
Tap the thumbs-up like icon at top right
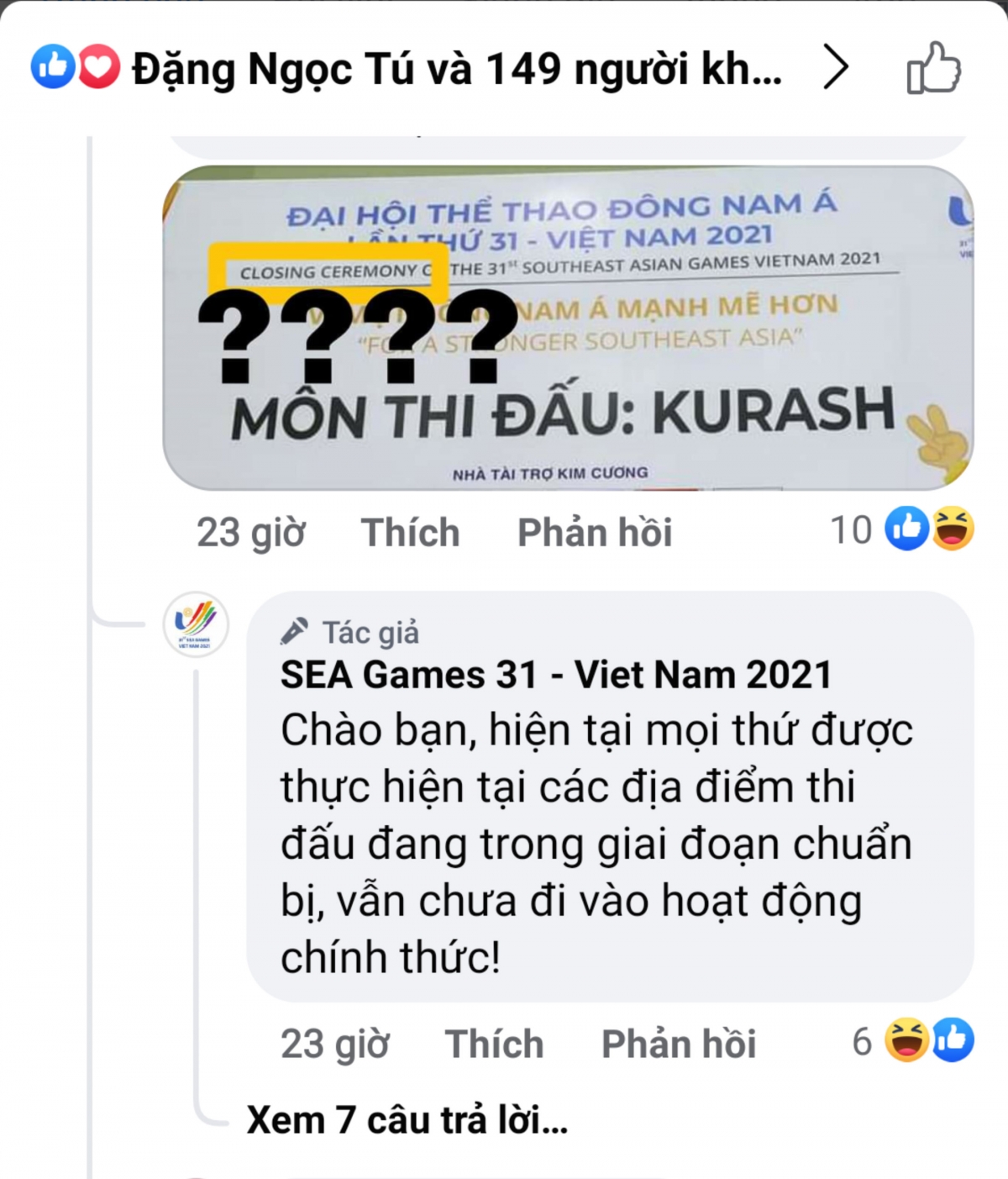[x=934, y=67]
